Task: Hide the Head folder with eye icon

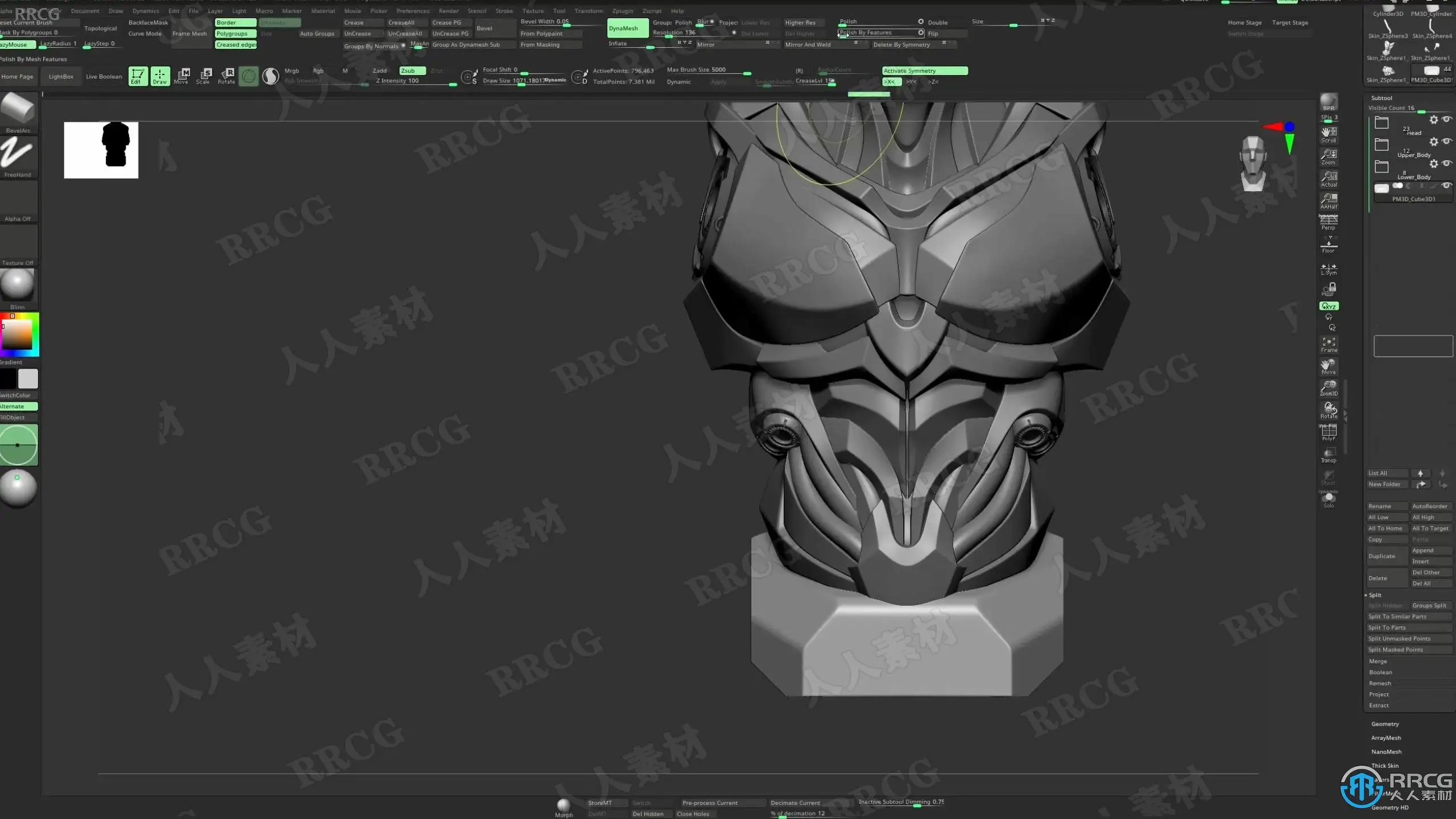Action: coord(1446,119)
